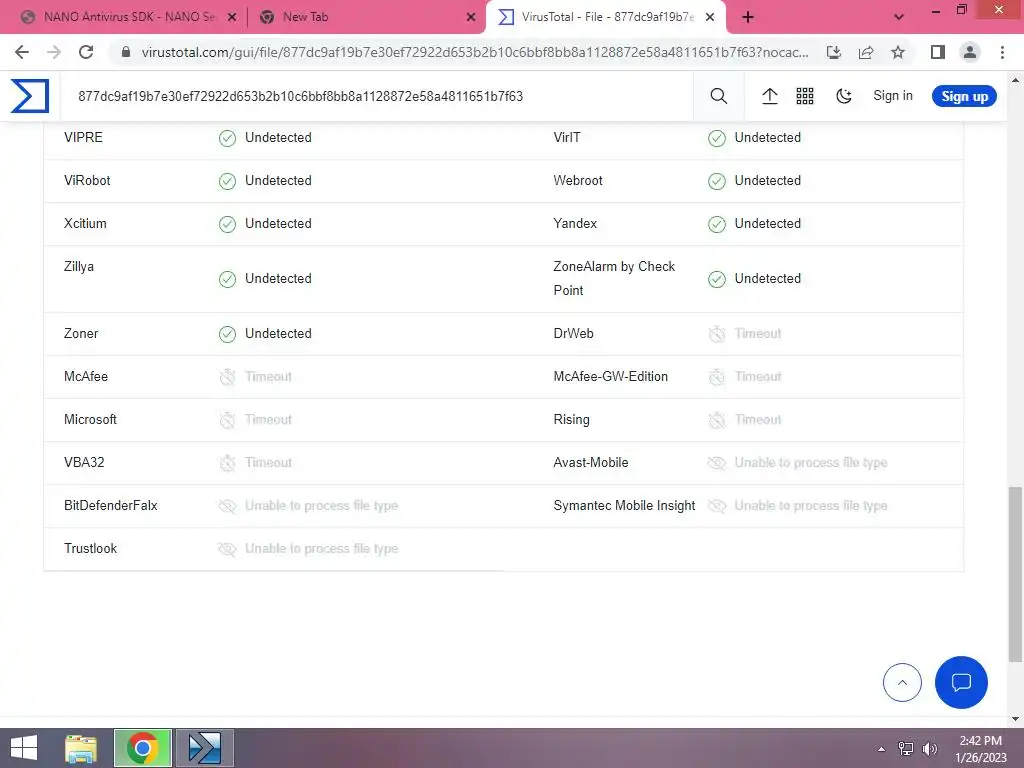Viewport: 1024px width, 768px height.
Task: Click the McAfee timeout icon
Action: [x=227, y=377]
